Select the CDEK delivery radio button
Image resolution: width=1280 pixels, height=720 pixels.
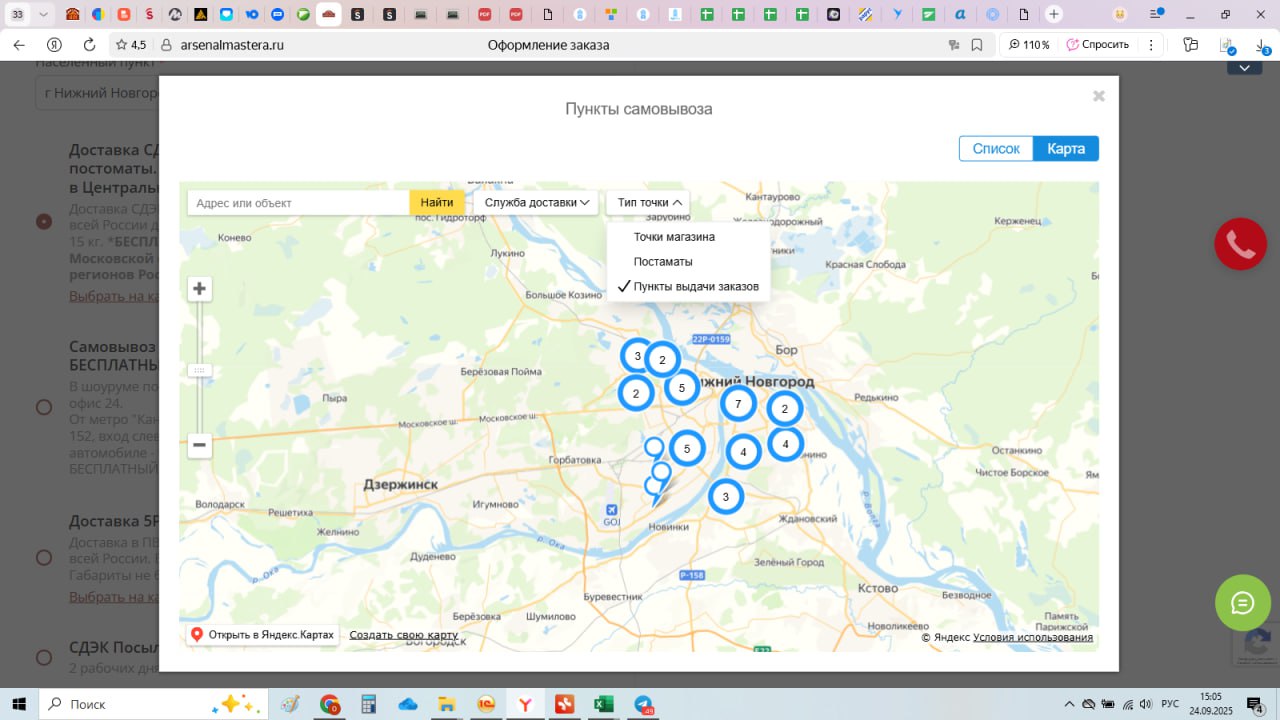click(44, 221)
